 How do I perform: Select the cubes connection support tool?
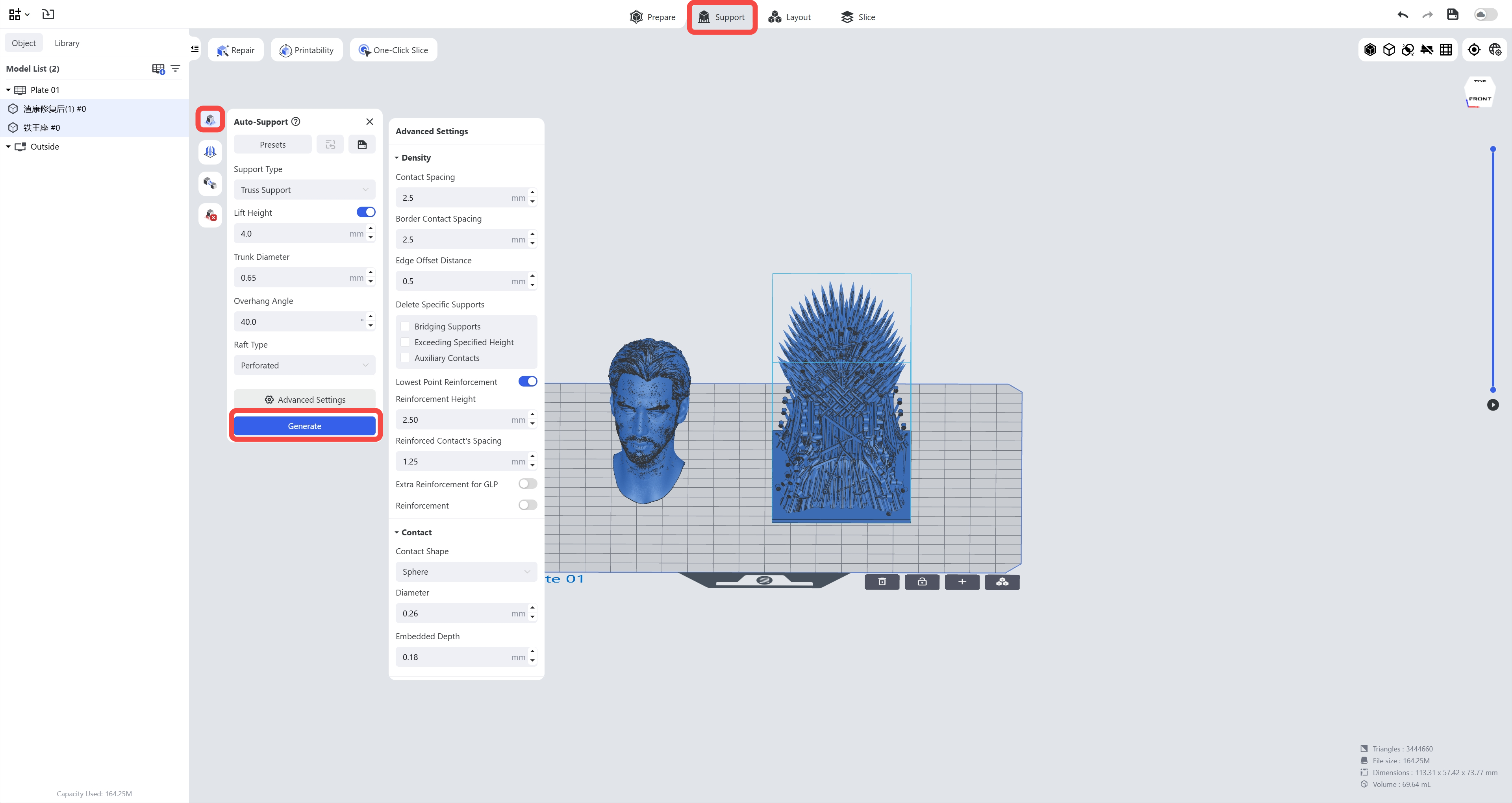(210, 183)
